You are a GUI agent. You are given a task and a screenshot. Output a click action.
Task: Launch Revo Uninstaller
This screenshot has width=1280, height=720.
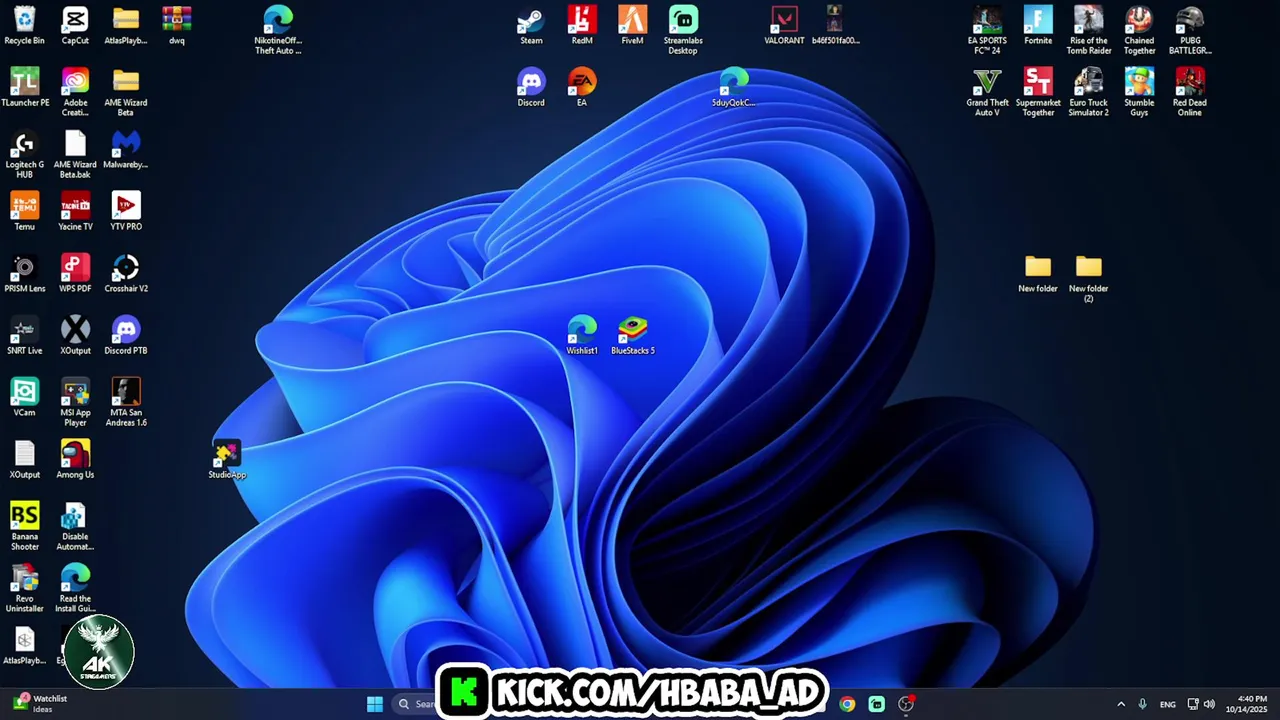pyautogui.click(x=24, y=589)
